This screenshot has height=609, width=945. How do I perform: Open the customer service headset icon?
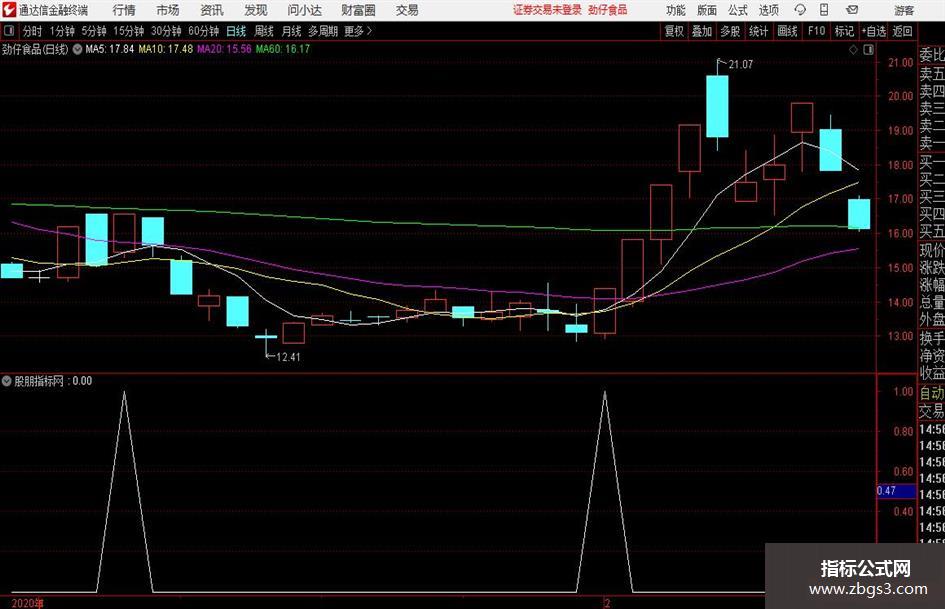(x=800, y=10)
